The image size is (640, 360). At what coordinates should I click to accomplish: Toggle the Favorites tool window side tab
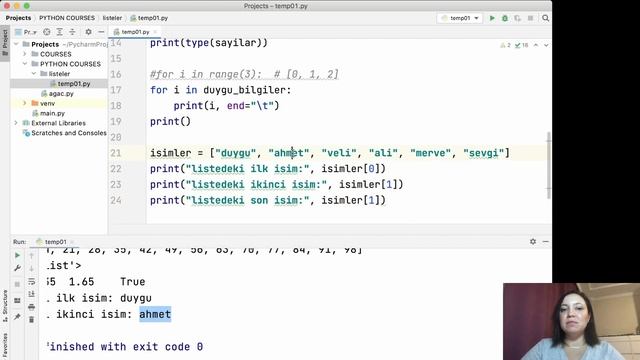coord(5,346)
